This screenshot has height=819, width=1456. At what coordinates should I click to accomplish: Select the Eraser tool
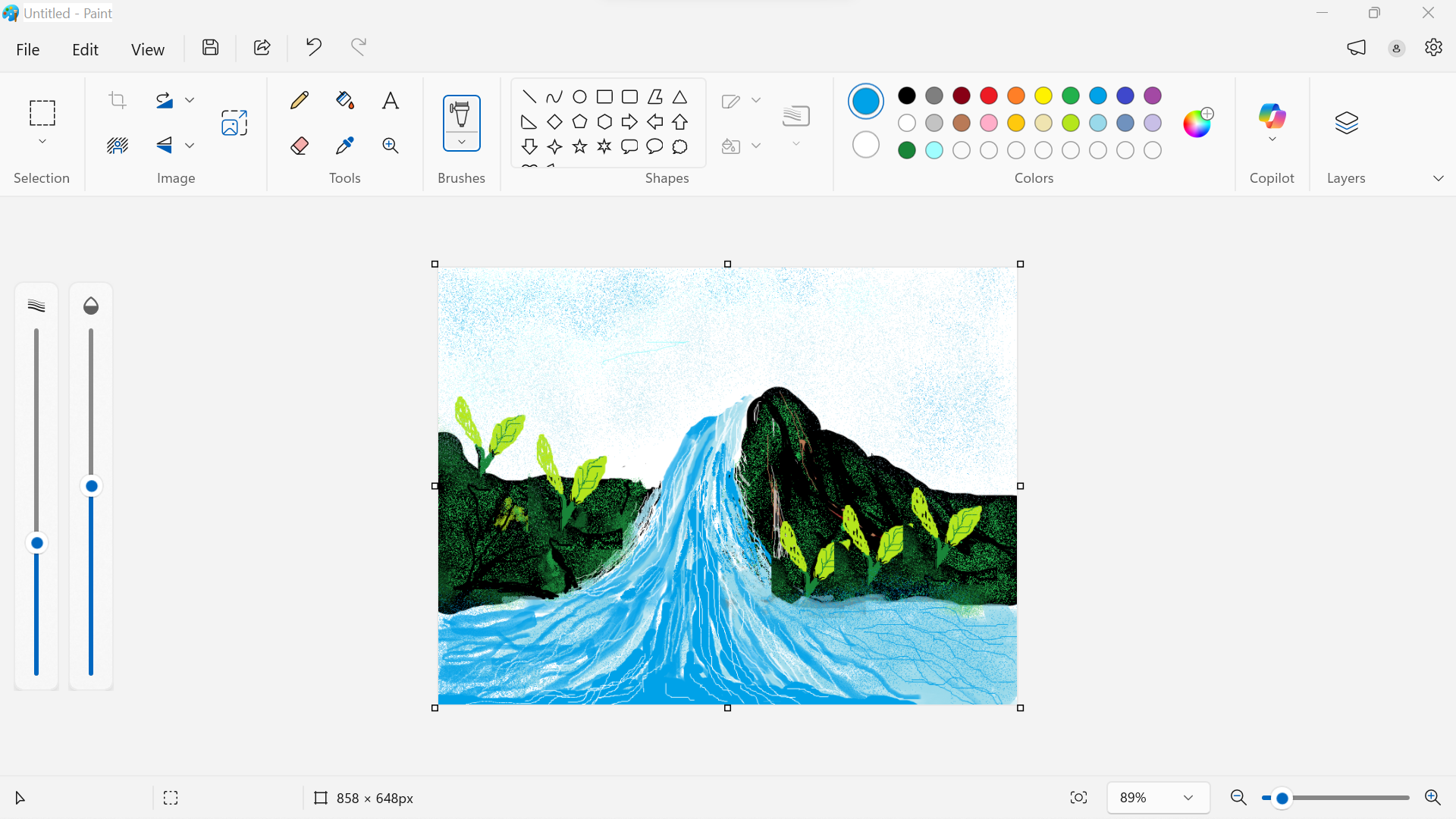(300, 146)
